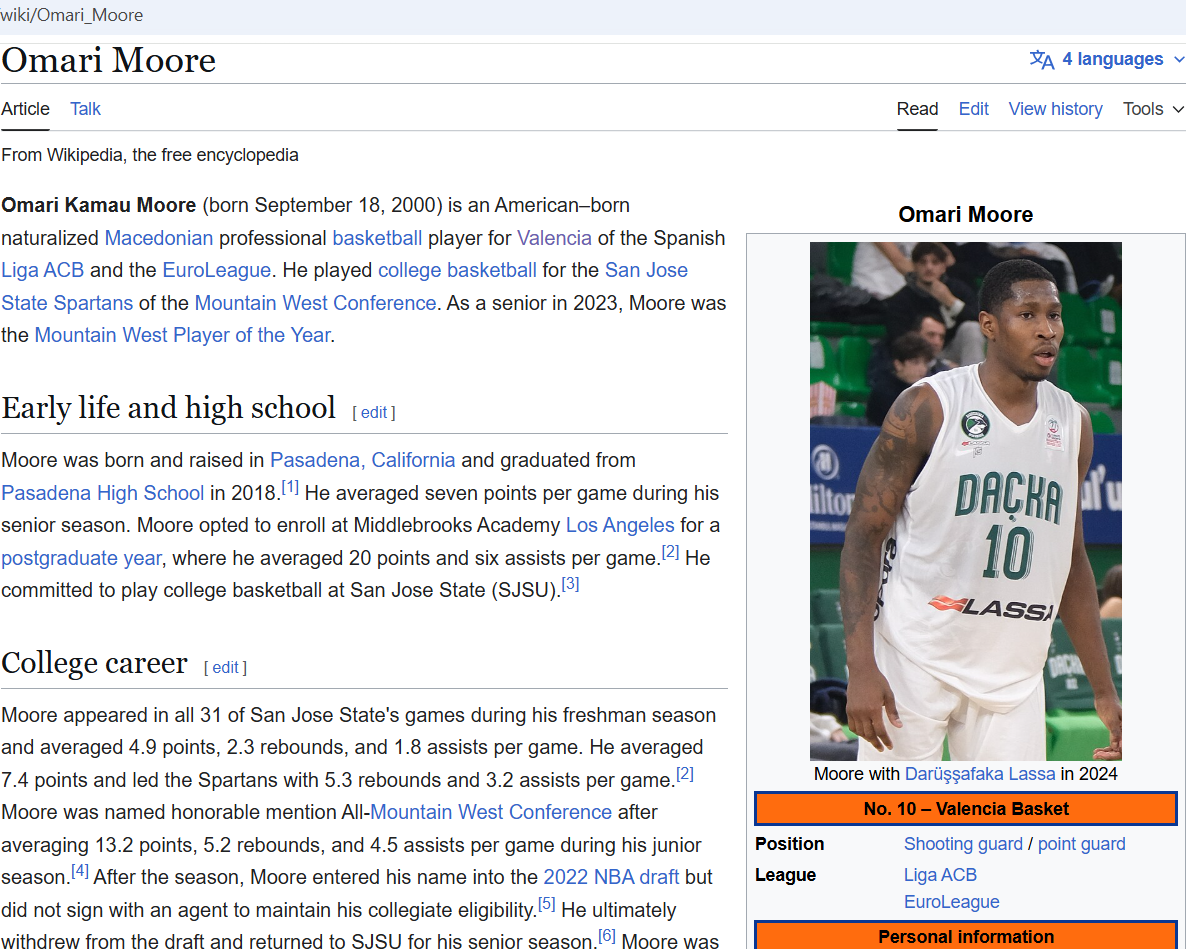Click the URL text in address bar
The width and height of the screenshot is (1186, 949).
point(72,15)
